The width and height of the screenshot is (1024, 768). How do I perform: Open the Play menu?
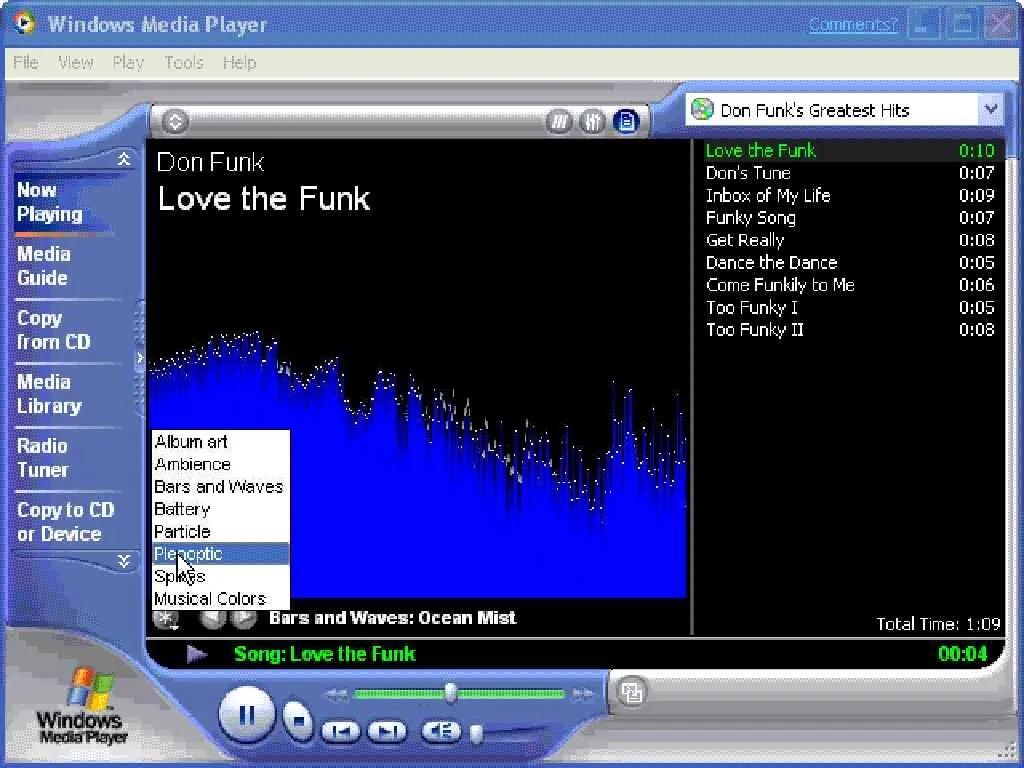click(x=128, y=63)
